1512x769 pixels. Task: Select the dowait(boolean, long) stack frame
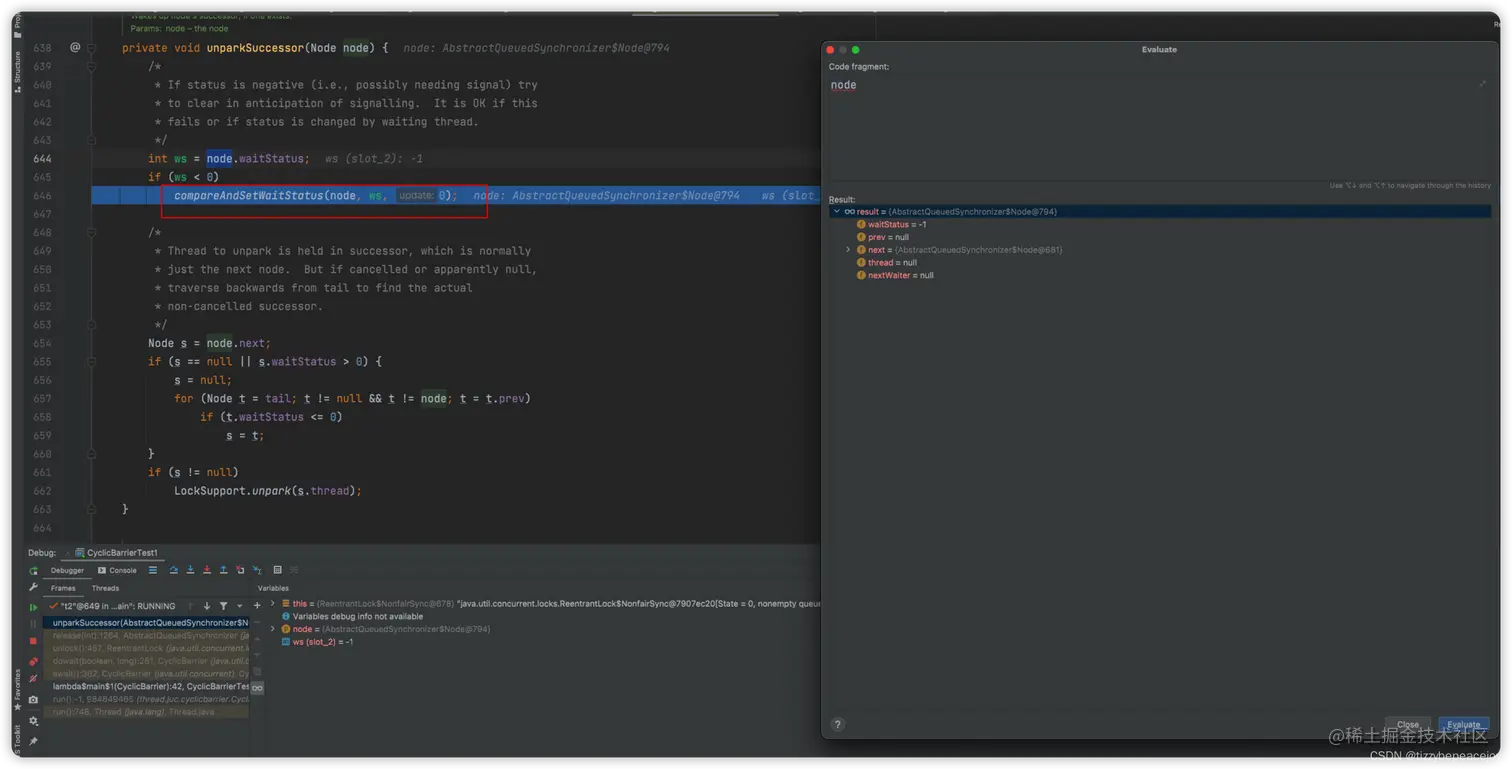coord(146,661)
